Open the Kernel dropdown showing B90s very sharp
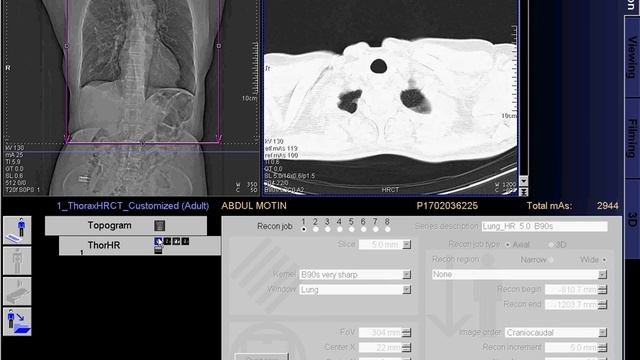This screenshot has height=360, width=640. (x=407, y=275)
